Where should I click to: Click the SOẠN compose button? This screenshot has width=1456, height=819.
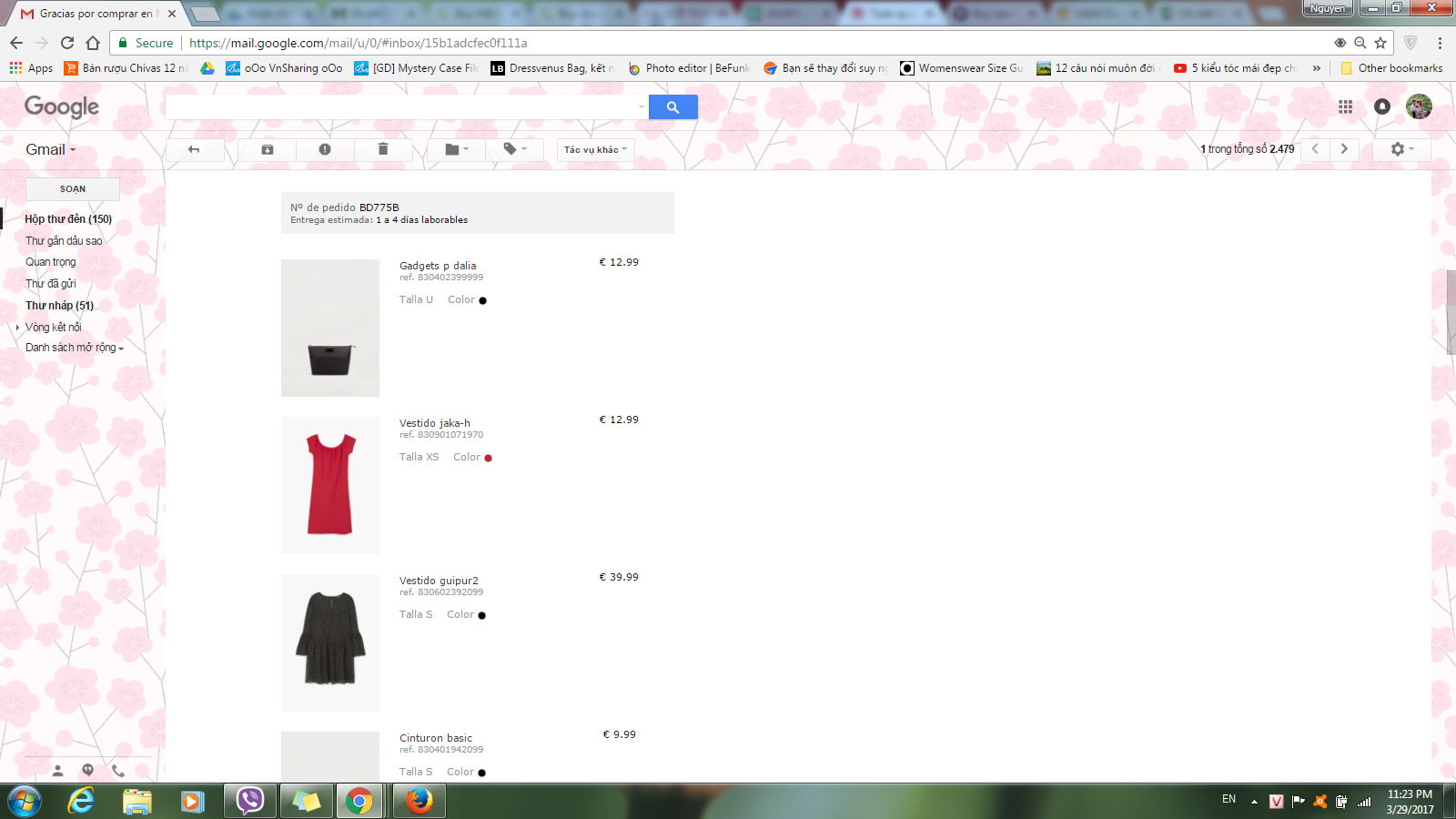73,189
